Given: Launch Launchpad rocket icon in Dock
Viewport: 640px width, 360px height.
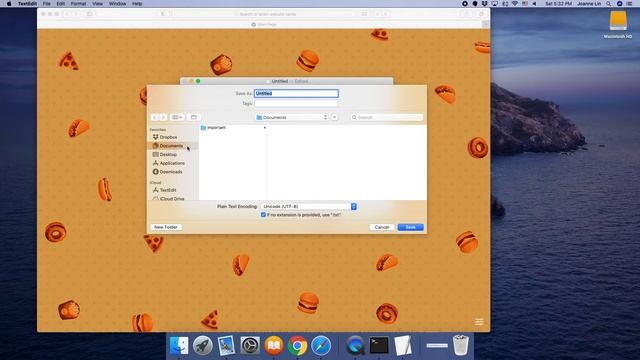Looking at the screenshot, I should [x=202, y=346].
